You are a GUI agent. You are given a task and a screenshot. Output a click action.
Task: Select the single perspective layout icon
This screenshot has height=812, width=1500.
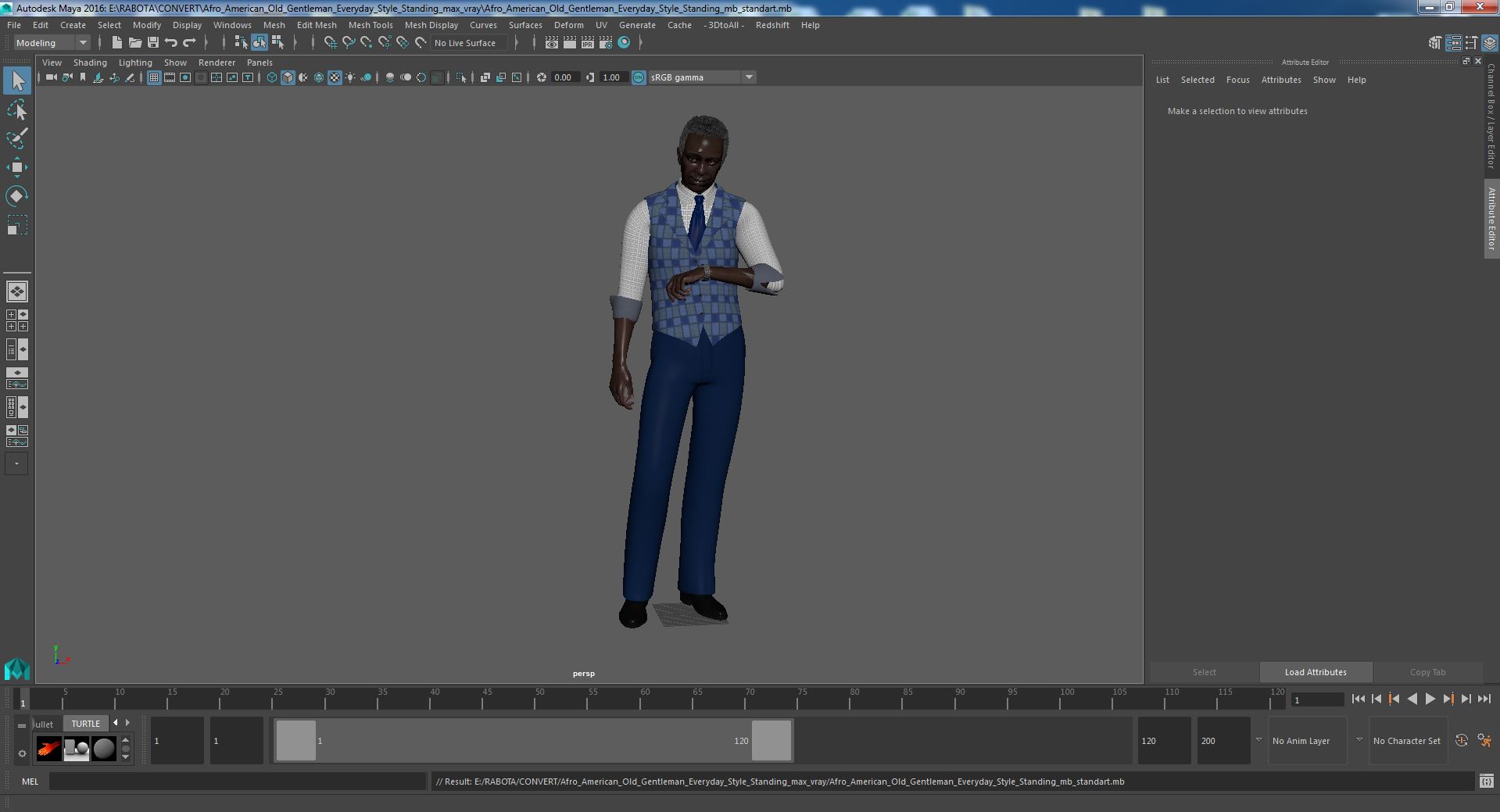click(17, 292)
